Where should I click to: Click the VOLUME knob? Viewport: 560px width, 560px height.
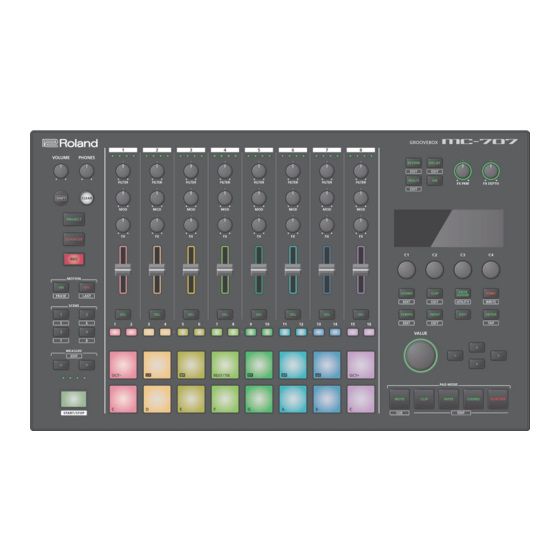tap(61, 171)
